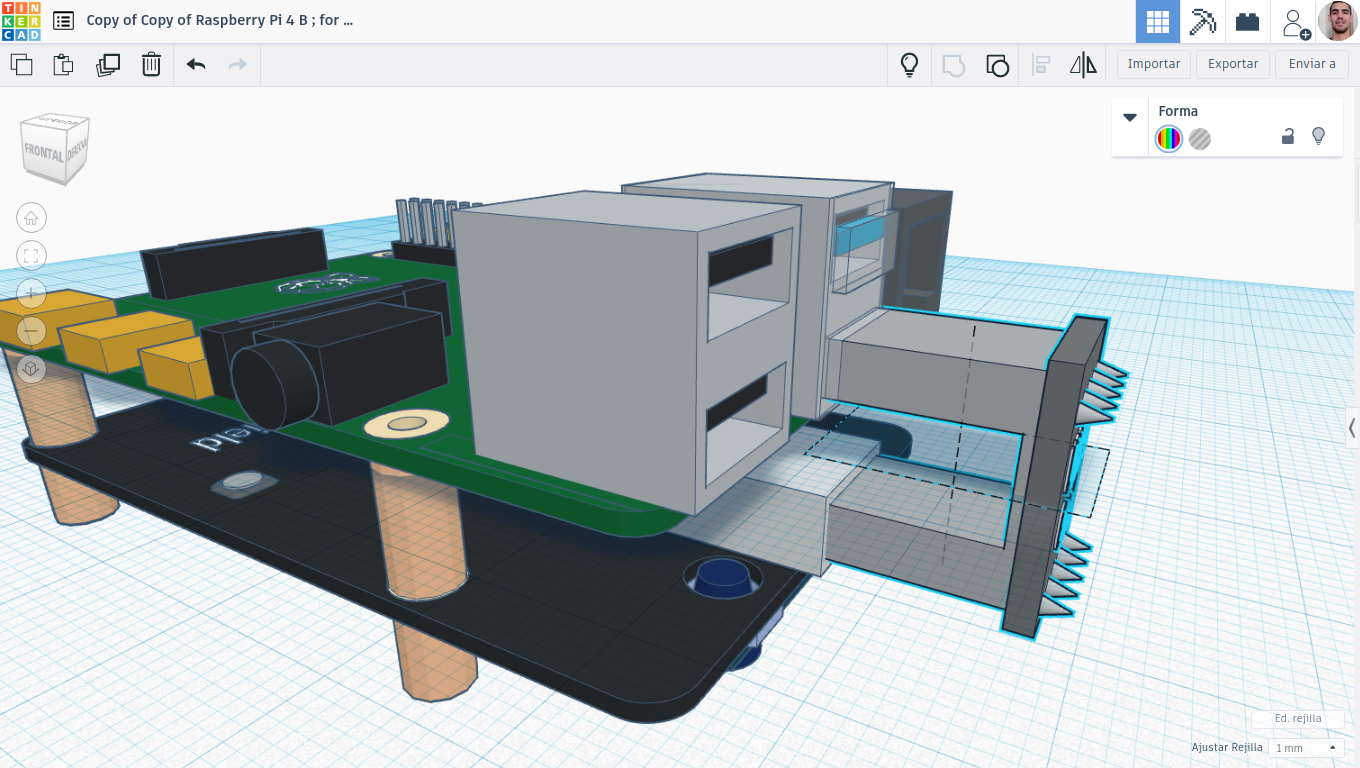This screenshot has height=768, width=1360.
Task: Click the Importar button
Action: 1154,64
